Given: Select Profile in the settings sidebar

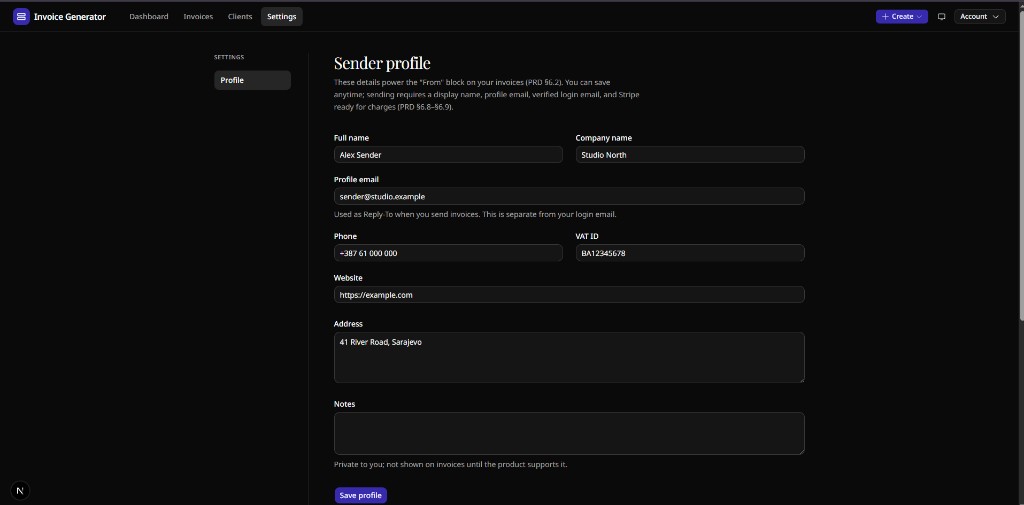Looking at the screenshot, I should click(252, 80).
